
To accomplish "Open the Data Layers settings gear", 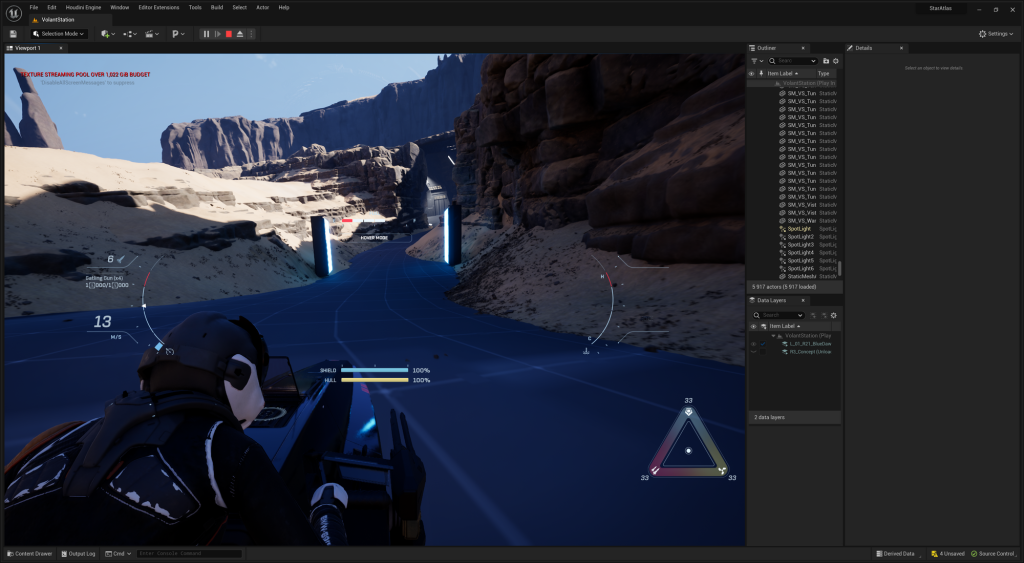I will [x=833, y=315].
